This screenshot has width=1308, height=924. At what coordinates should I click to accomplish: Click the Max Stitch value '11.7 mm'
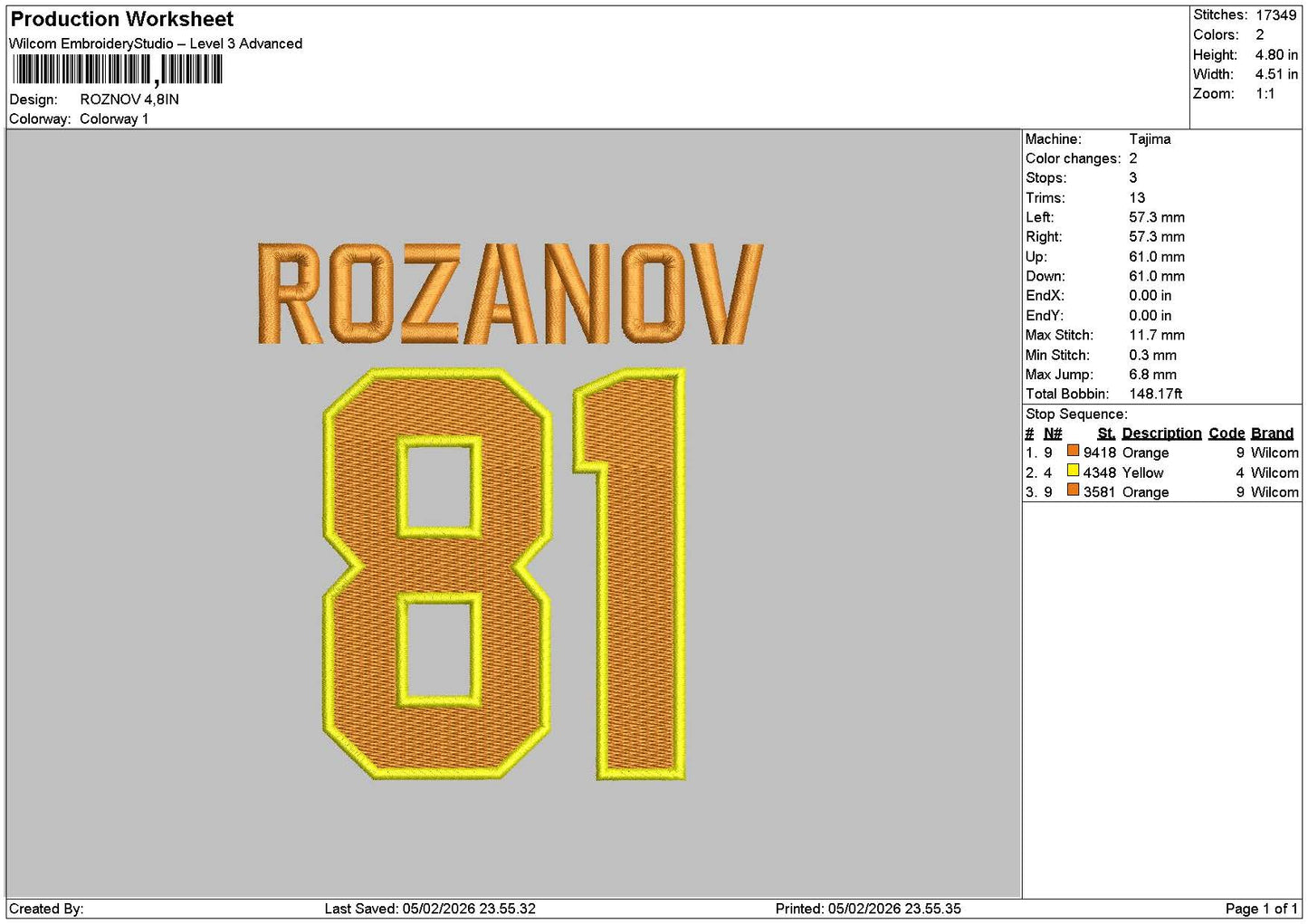pyautogui.click(x=1157, y=335)
